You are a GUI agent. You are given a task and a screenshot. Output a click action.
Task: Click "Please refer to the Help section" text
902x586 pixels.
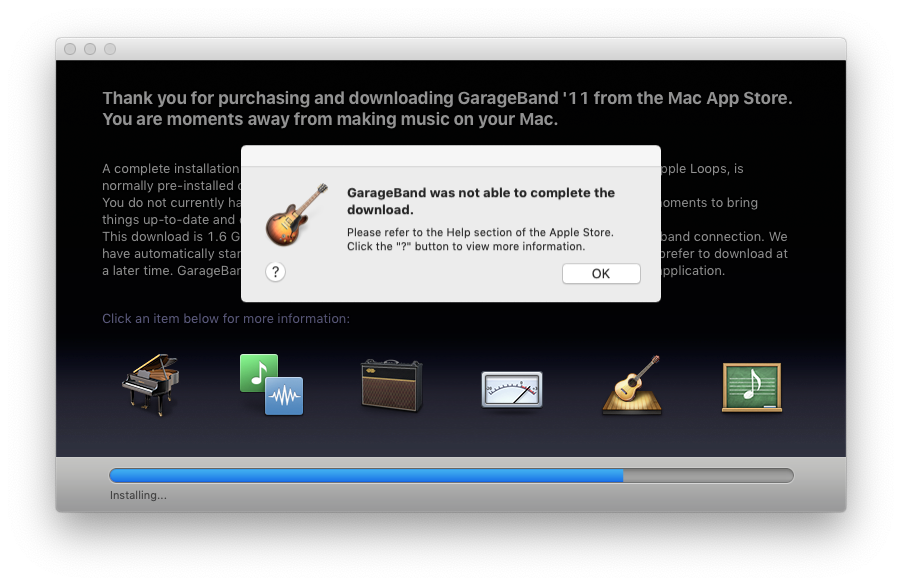coord(480,239)
